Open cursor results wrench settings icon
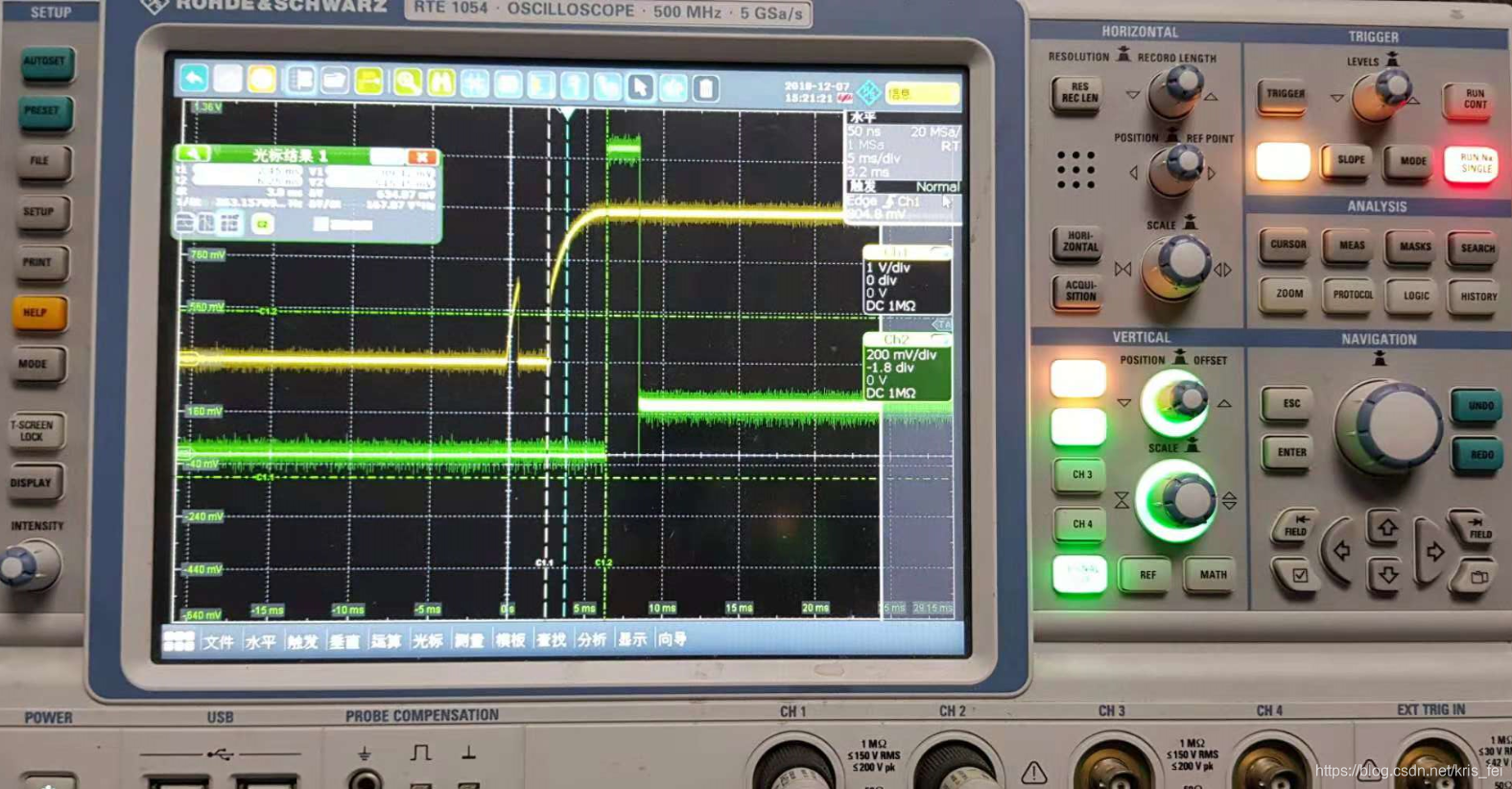The width and height of the screenshot is (1512, 789). click(194, 154)
